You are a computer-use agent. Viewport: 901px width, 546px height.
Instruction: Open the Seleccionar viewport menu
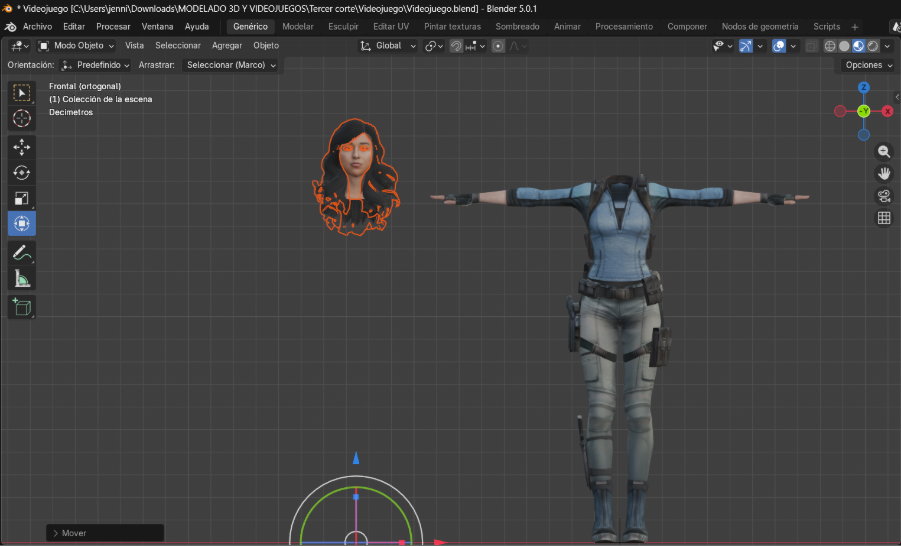coord(178,46)
